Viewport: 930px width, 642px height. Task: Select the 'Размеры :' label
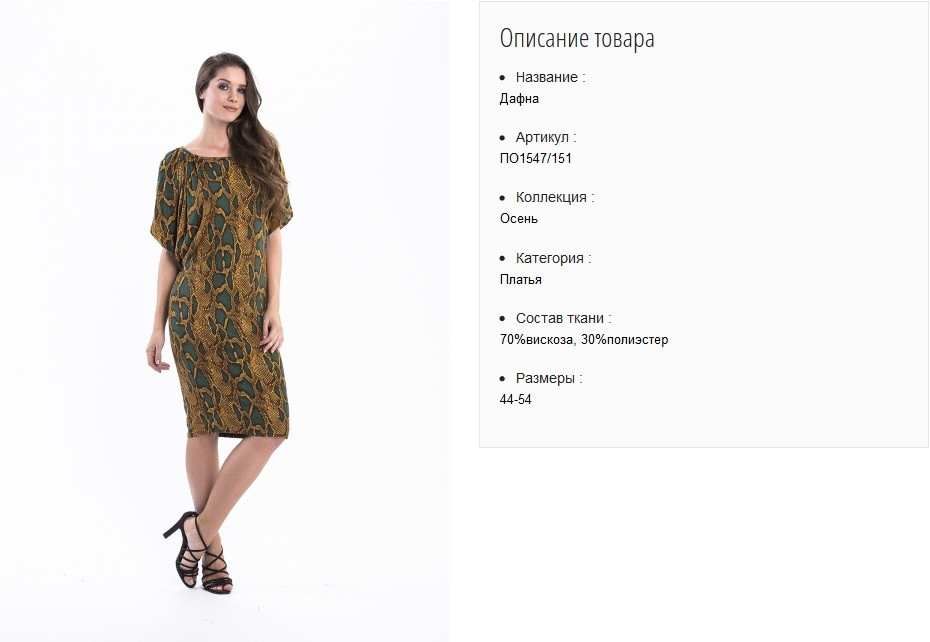coord(549,378)
